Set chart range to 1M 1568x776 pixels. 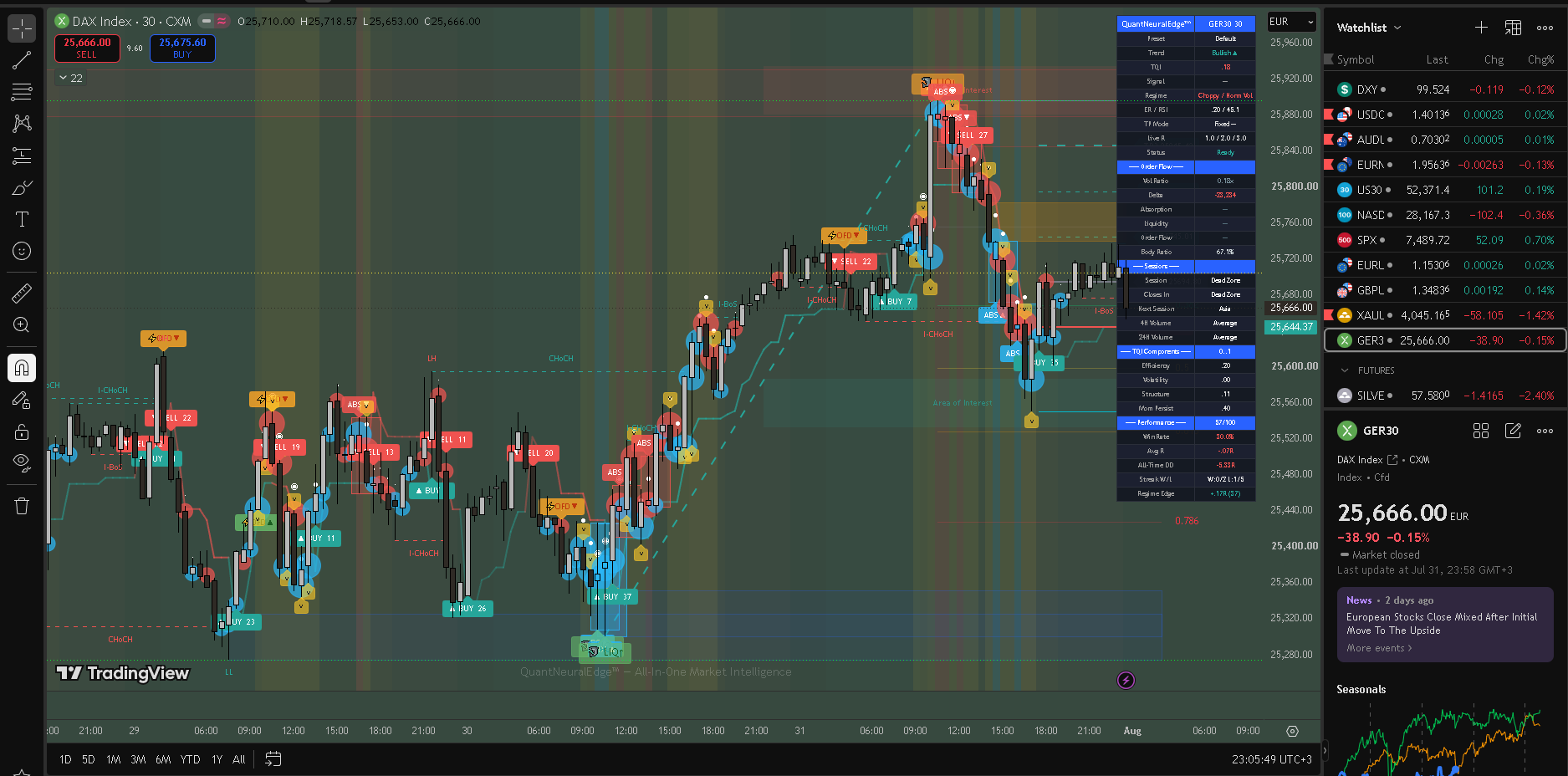114,759
